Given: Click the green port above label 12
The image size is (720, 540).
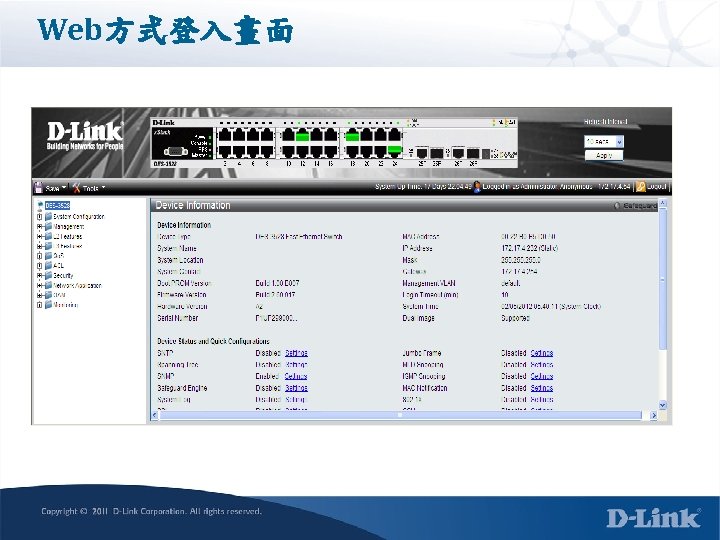Looking at the screenshot, I should tap(302, 135).
